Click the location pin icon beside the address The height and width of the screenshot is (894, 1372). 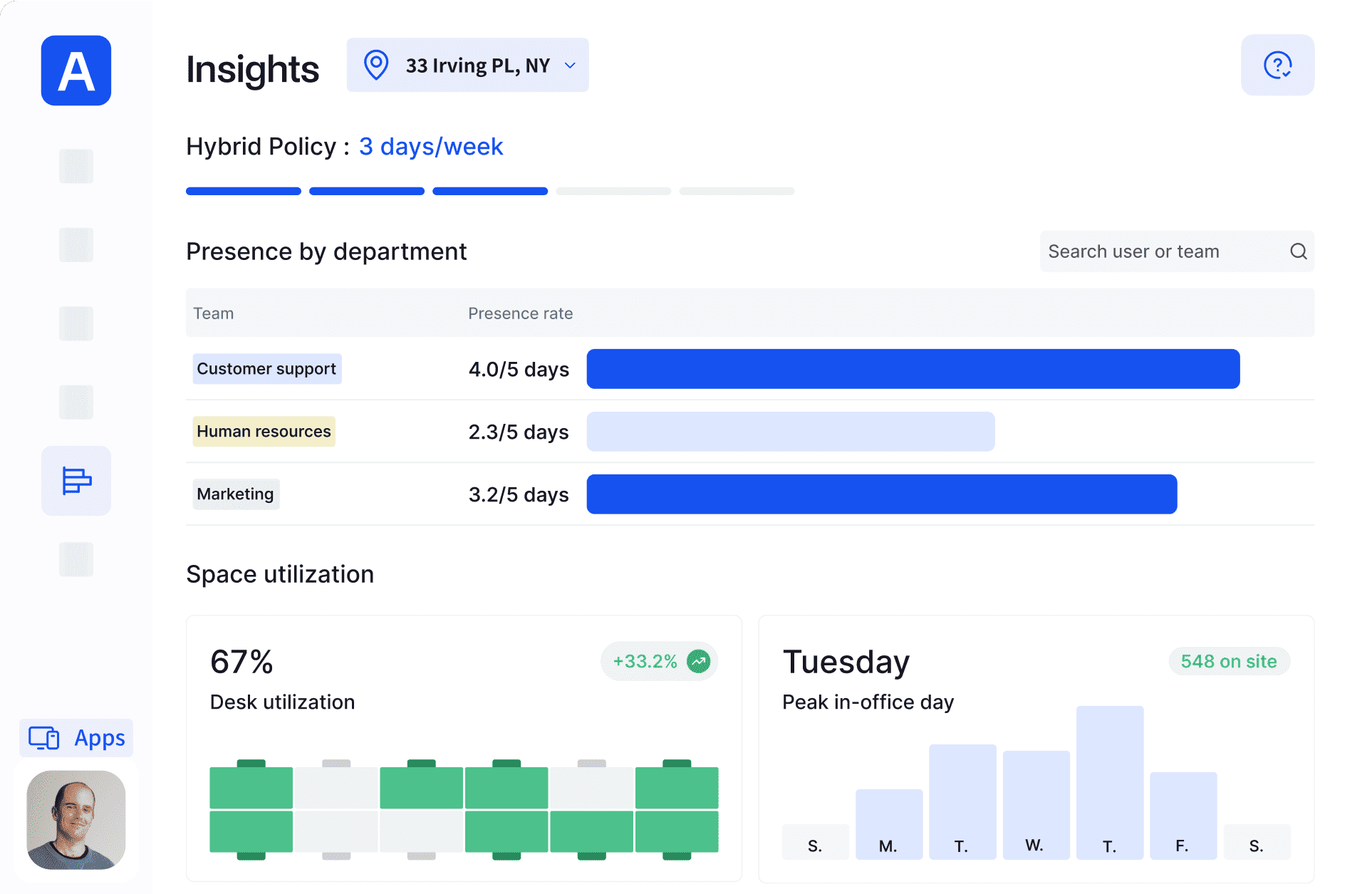(x=376, y=65)
